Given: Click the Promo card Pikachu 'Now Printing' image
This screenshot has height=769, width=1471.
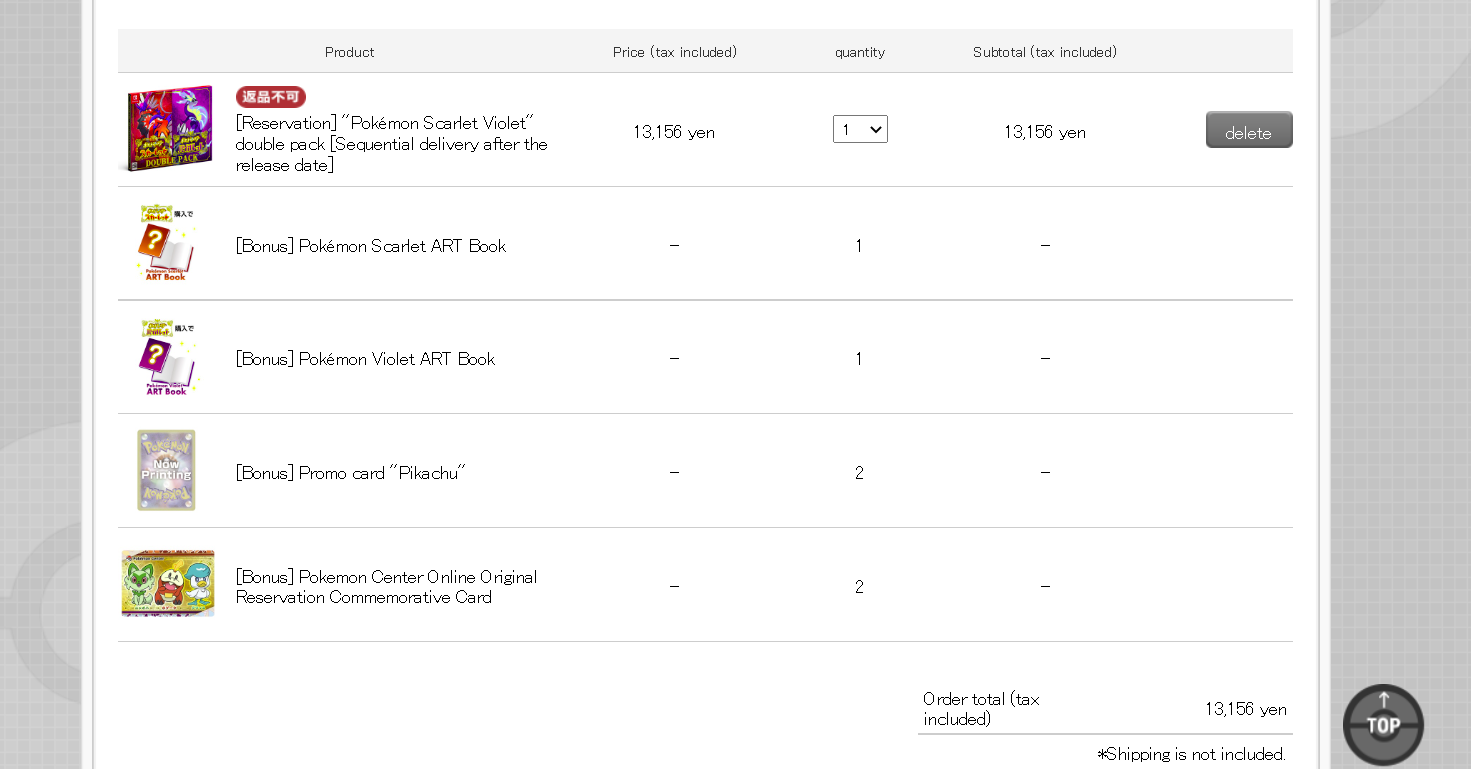Looking at the screenshot, I should [x=166, y=470].
